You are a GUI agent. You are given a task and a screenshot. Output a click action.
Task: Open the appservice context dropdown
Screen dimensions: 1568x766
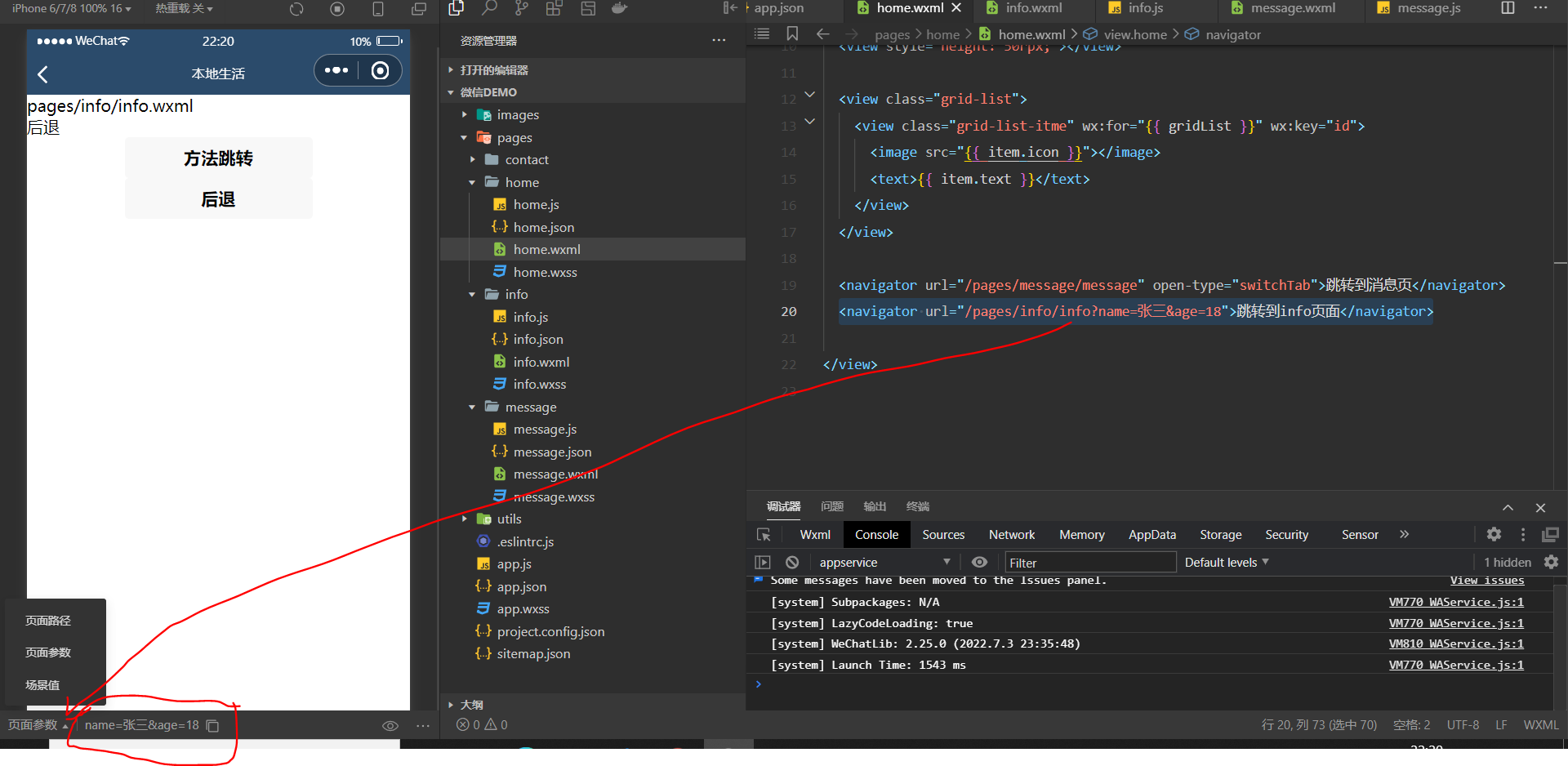click(x=884, y=562)
